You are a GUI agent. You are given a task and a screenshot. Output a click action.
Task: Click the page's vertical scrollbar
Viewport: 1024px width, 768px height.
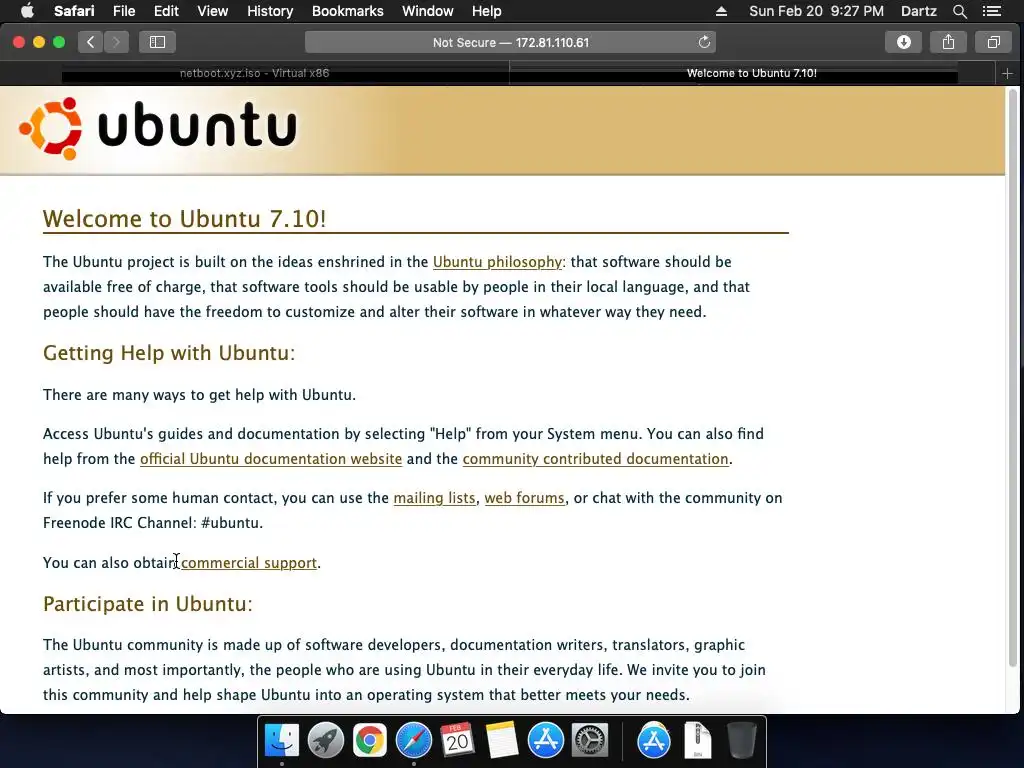1013,379
